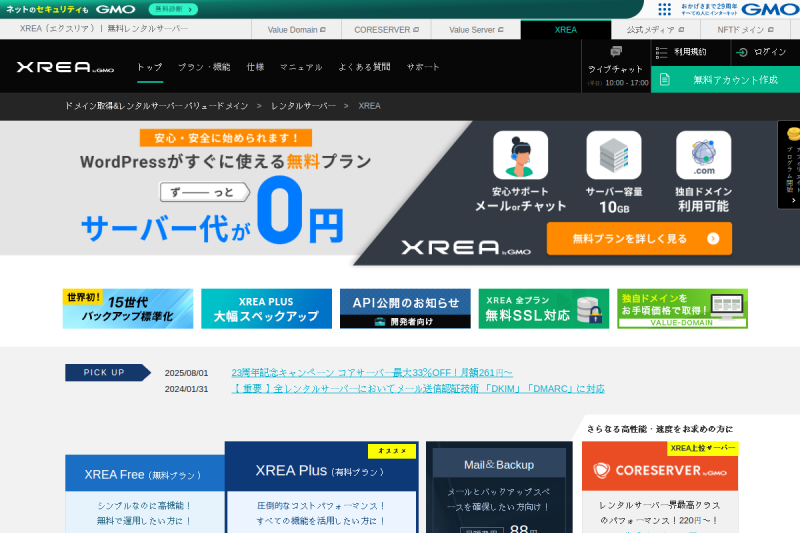Open the GMO services grid icon
The height and width of the screenshot is (533, 800).
(x=664, y=9)
